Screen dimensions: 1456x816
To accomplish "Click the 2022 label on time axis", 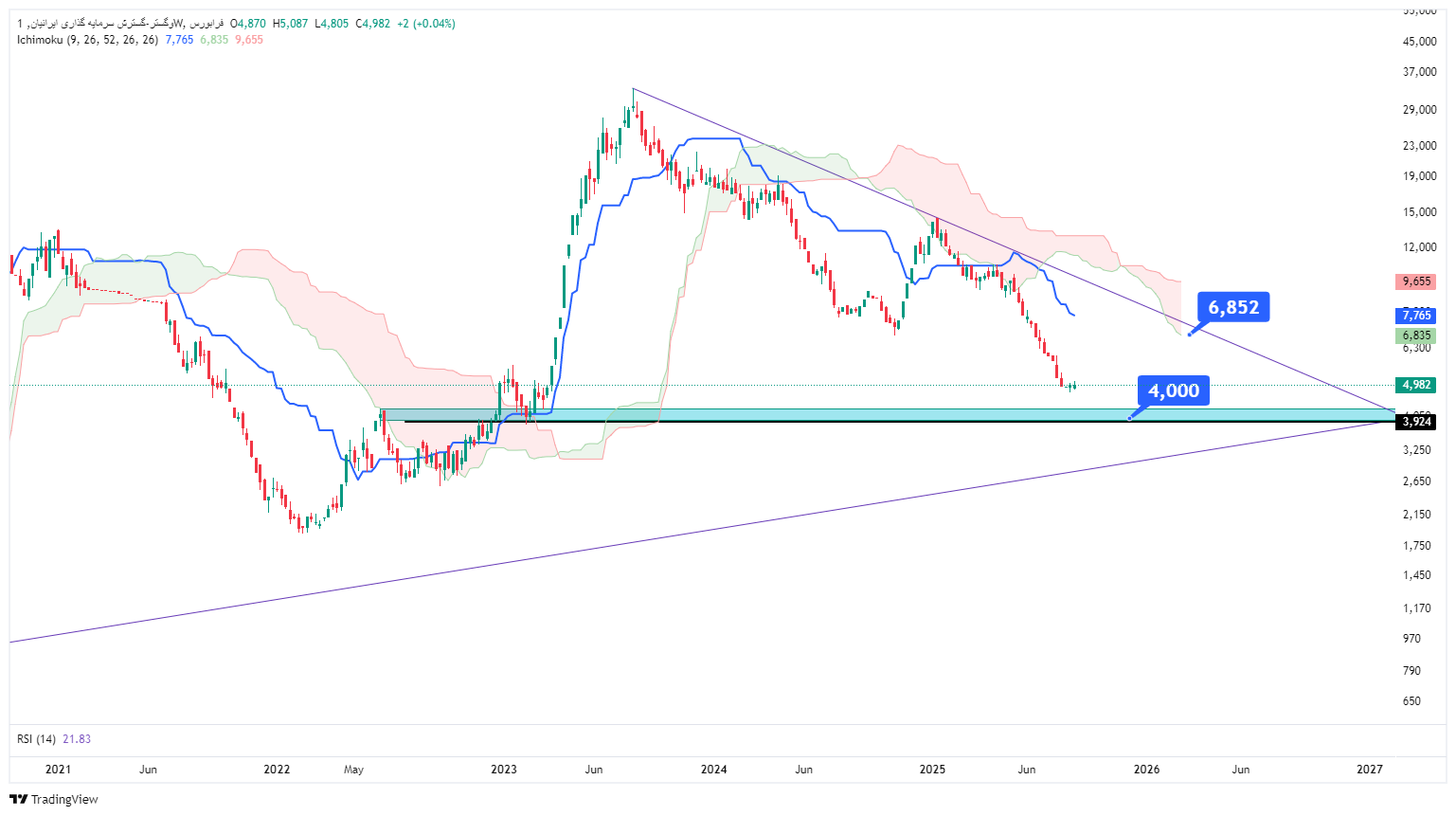I will tap(277, 770).
